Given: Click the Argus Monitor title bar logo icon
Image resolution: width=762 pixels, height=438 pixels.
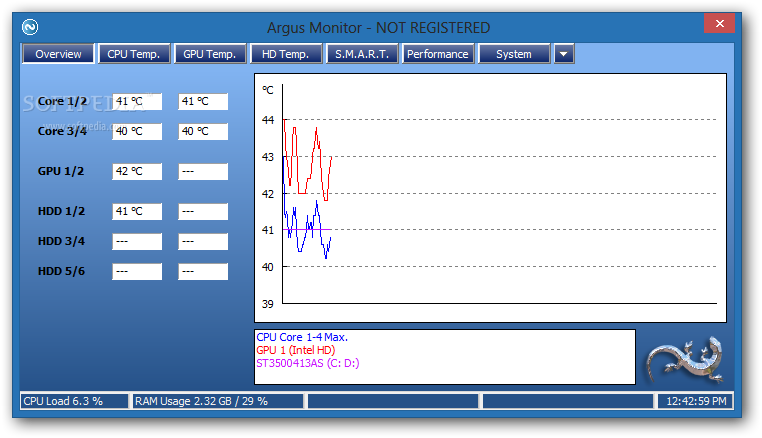Looking at the screenshot, I should [x=30, y=27].
